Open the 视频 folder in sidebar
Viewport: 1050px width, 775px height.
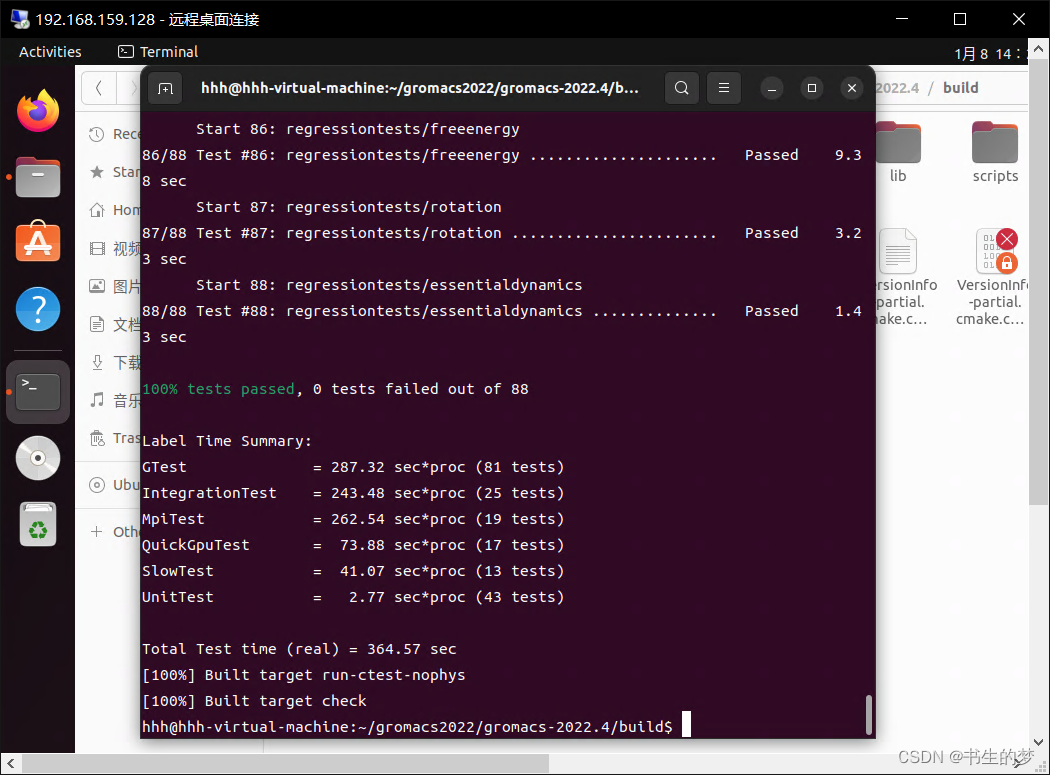[x=115, y=249]
